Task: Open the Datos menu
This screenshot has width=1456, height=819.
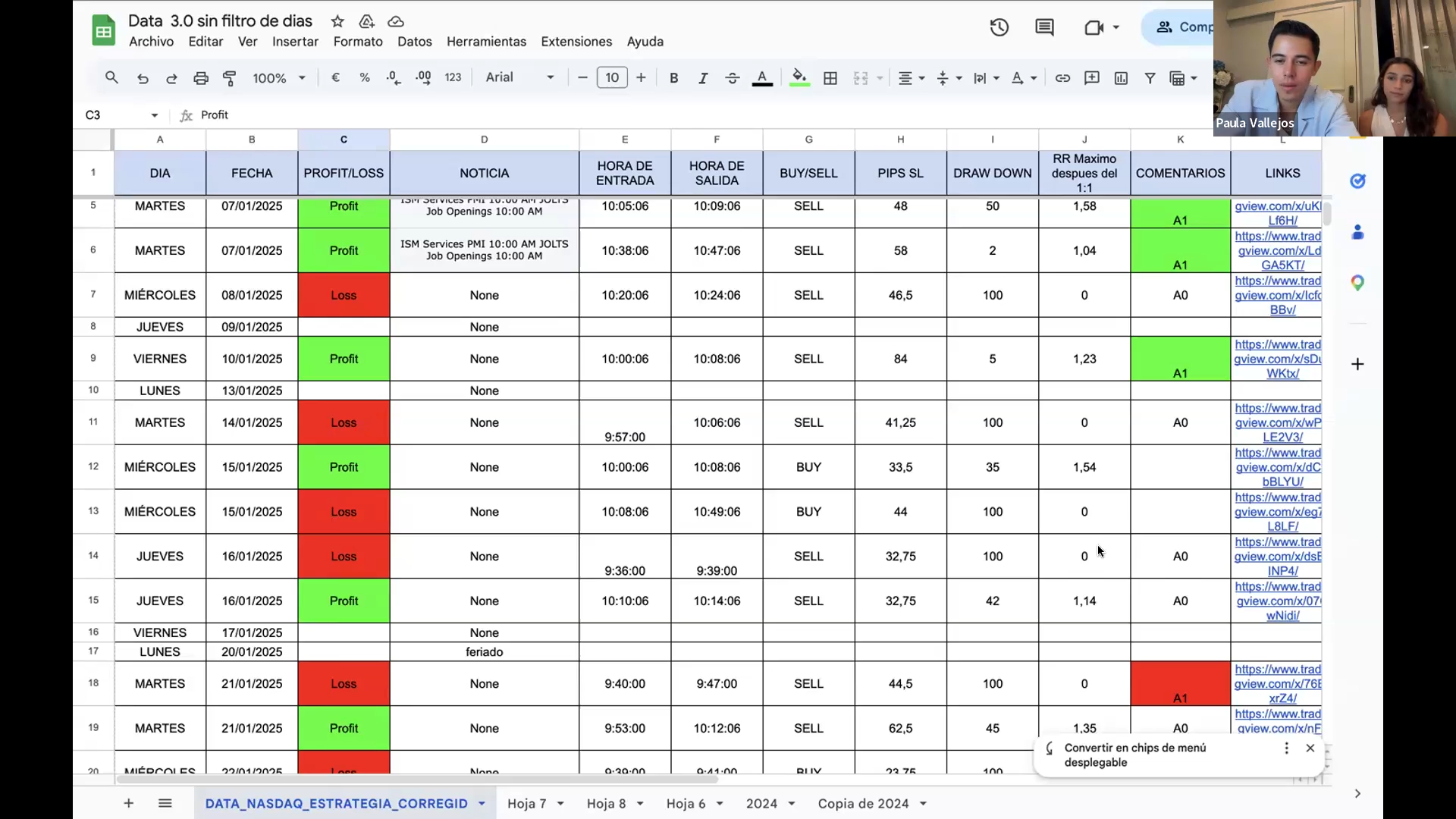Action: point(415,42)
